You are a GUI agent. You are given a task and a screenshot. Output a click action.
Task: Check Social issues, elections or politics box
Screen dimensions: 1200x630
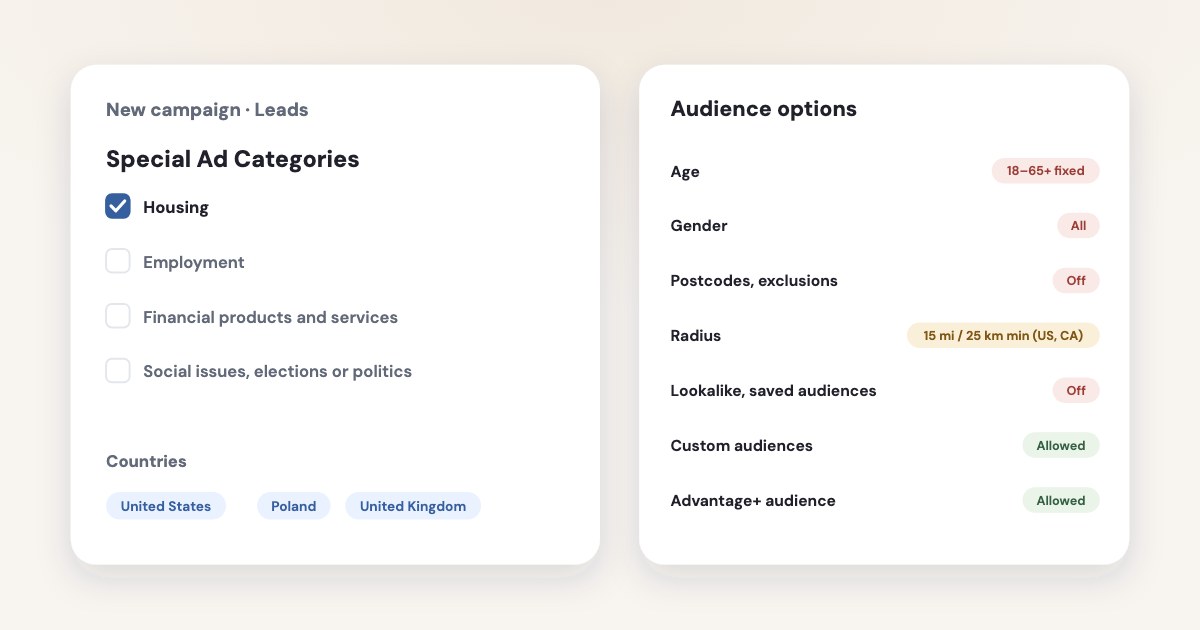(x=118, y=371)
